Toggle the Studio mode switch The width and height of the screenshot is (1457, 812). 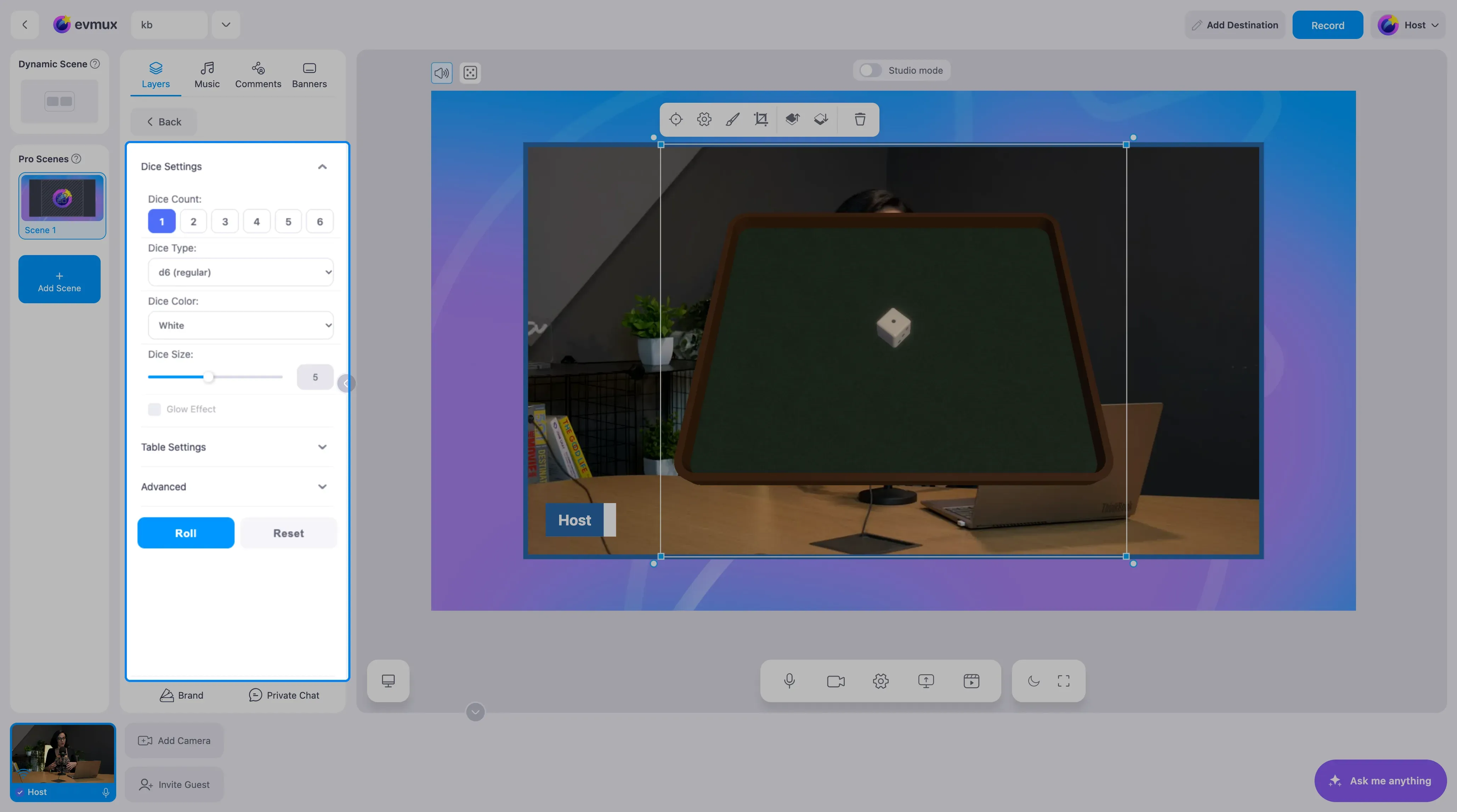coord(870,71)
